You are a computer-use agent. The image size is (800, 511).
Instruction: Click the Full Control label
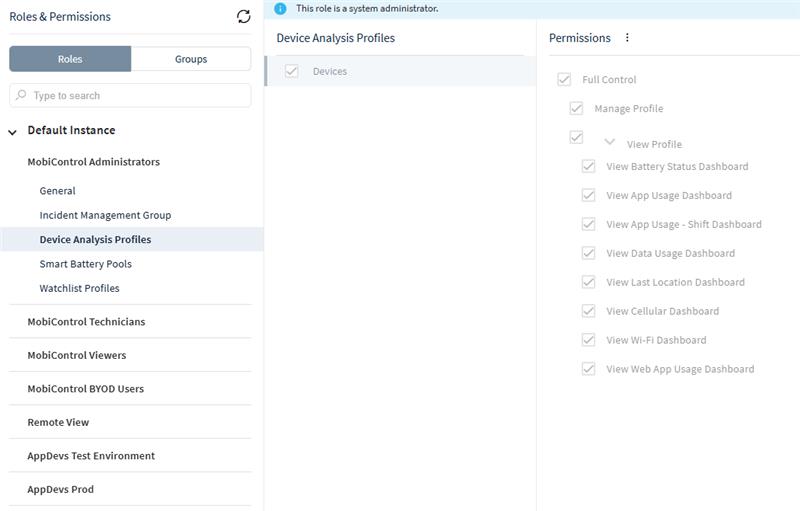coord(609,80)
